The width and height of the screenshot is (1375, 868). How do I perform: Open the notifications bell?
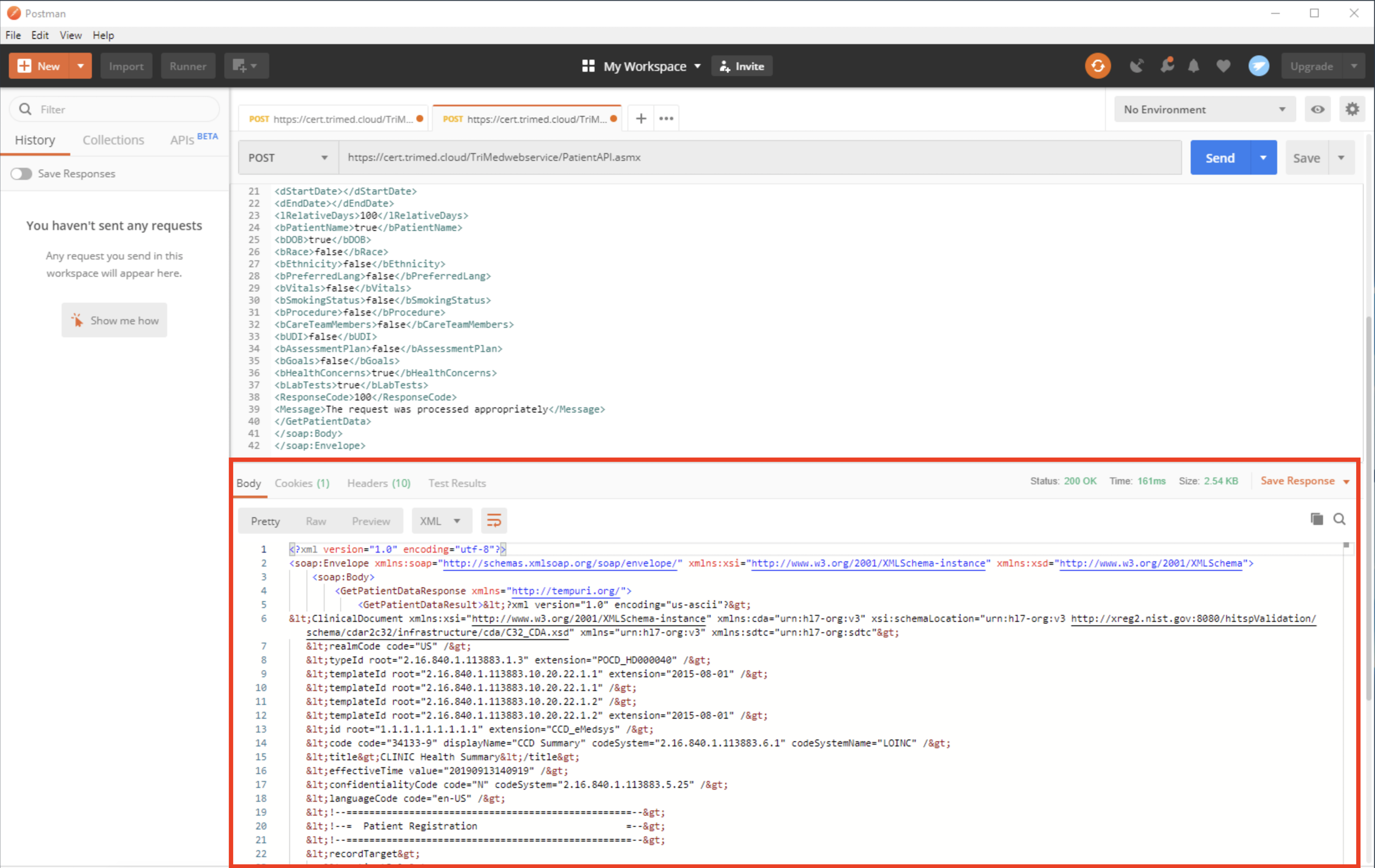pyautogui.click(x=1194, y=66)
